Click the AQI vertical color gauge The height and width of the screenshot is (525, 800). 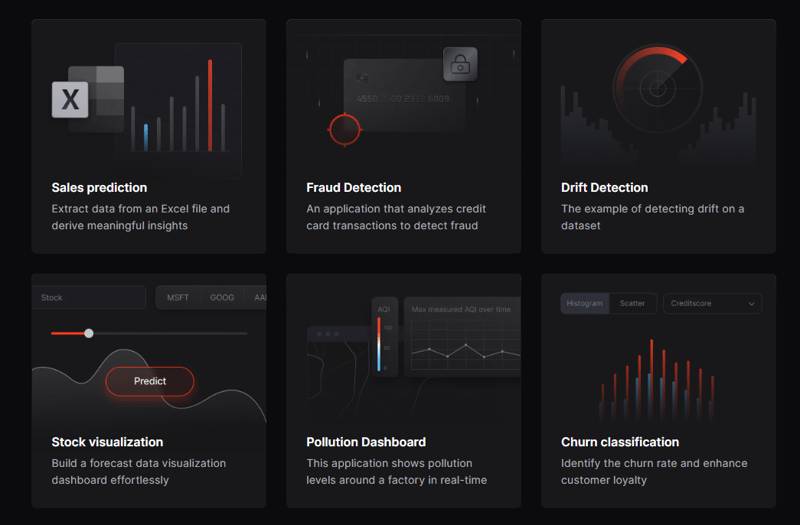coord(379,344)
